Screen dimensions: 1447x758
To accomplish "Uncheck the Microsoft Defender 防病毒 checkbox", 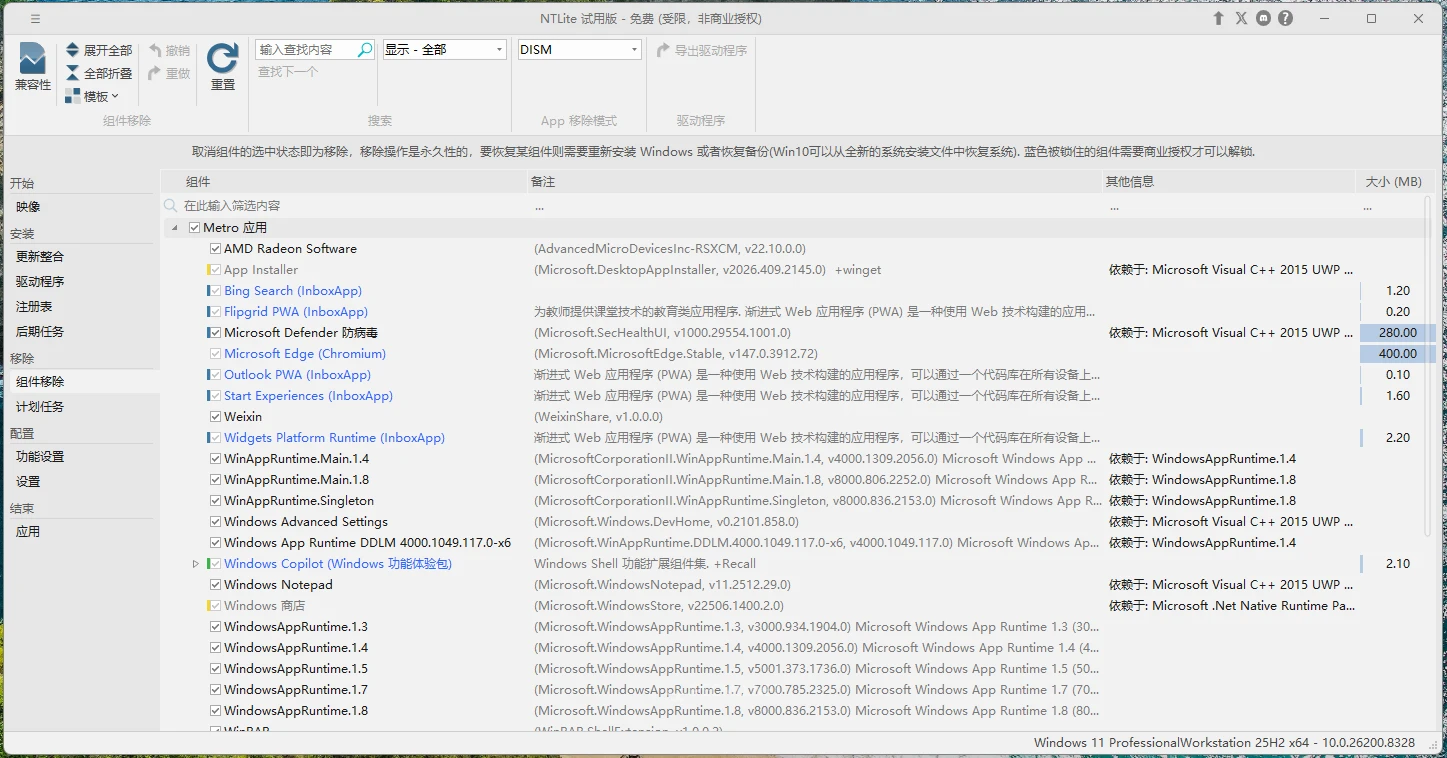I will tap(216, 333).
